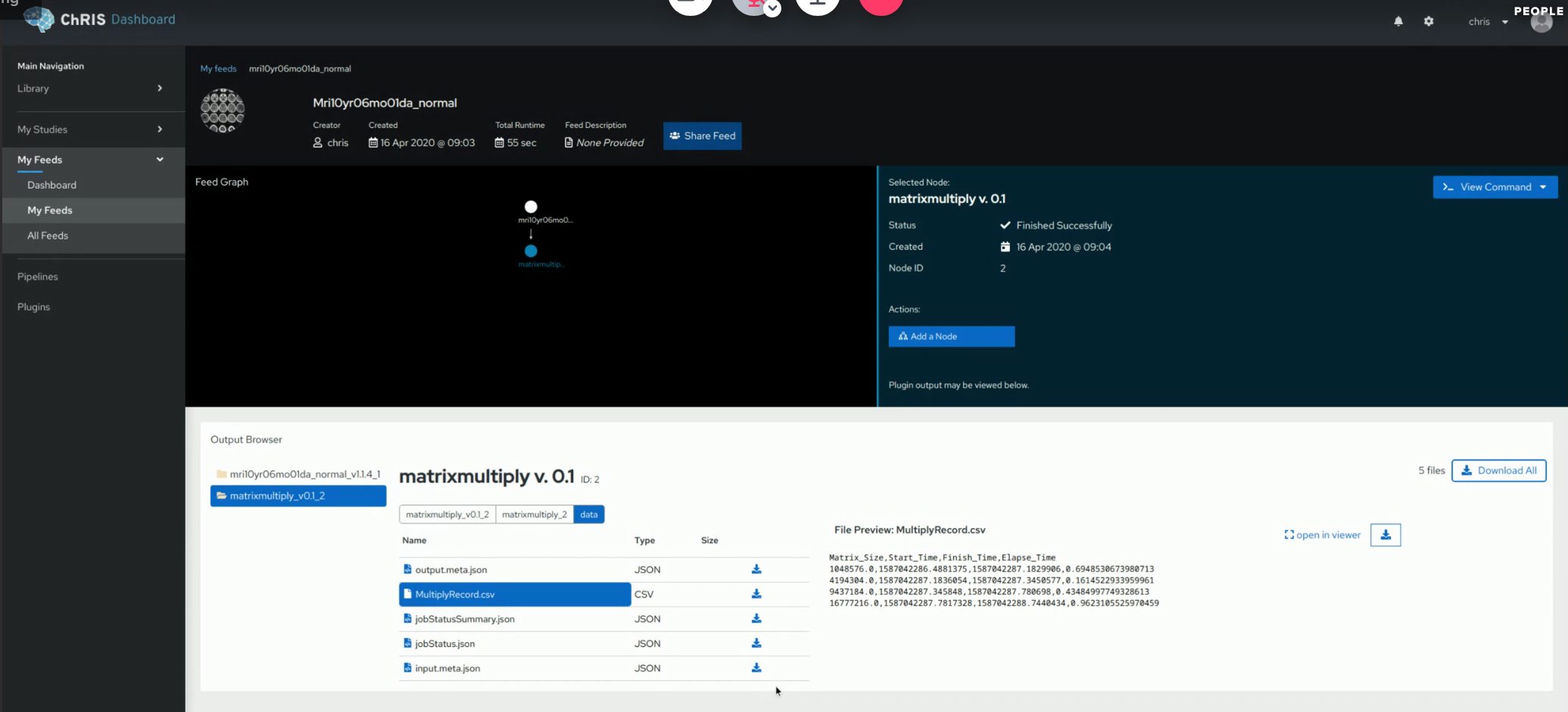Click the Download All button

pyautogui.click(x=1498, y=470)
